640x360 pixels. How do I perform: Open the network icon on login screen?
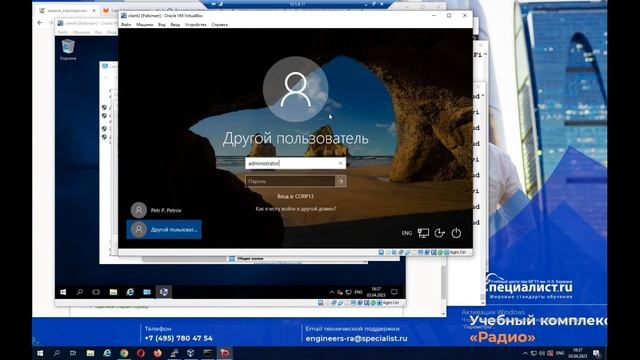point(423,233)
